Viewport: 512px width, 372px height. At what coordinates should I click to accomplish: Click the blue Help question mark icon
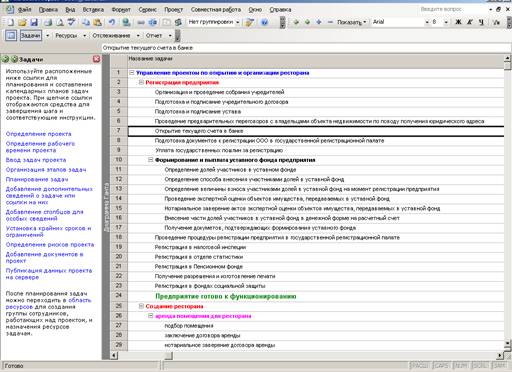coord(265,22)
